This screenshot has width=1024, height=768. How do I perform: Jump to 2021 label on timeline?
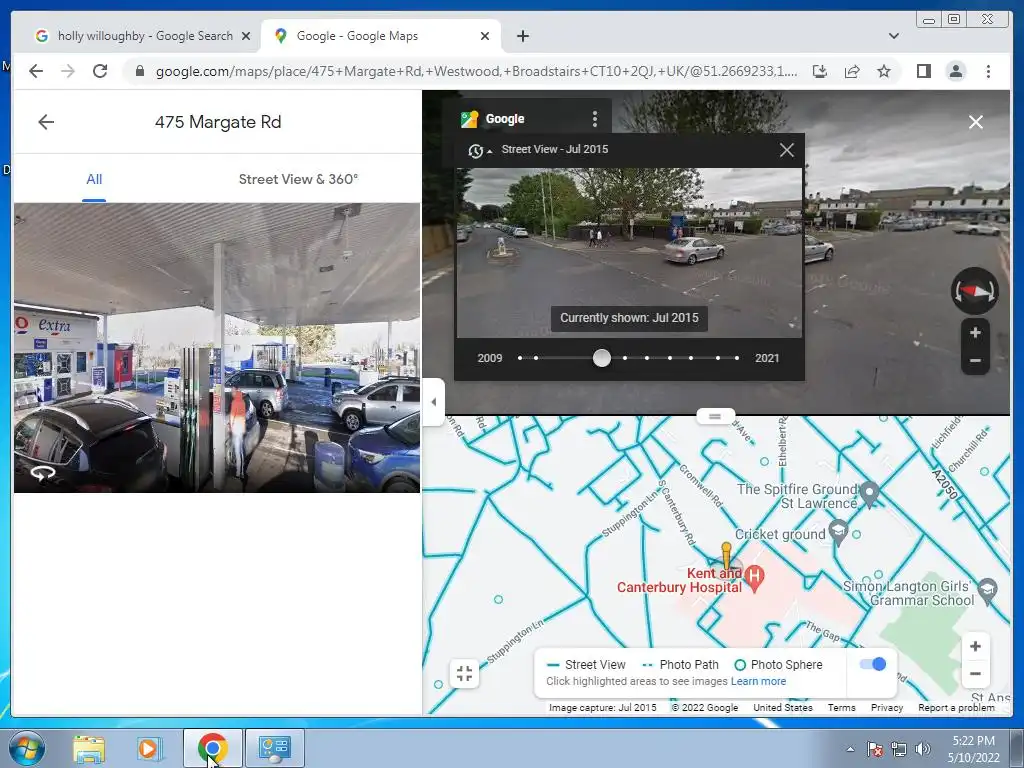tap(767, 358)
